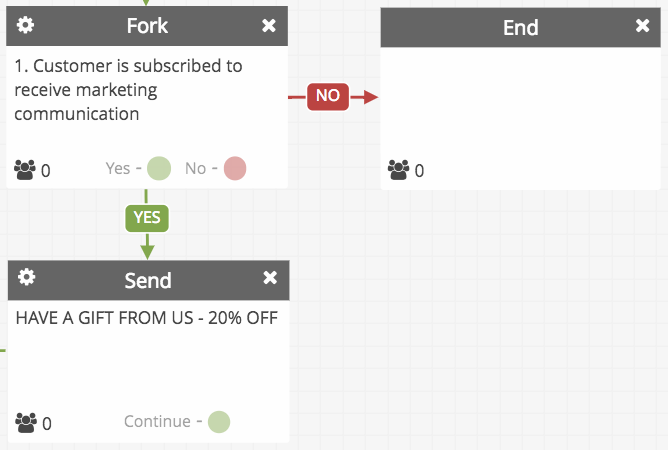Click the red arrow pointing to the End node

[x=365, y=97]
